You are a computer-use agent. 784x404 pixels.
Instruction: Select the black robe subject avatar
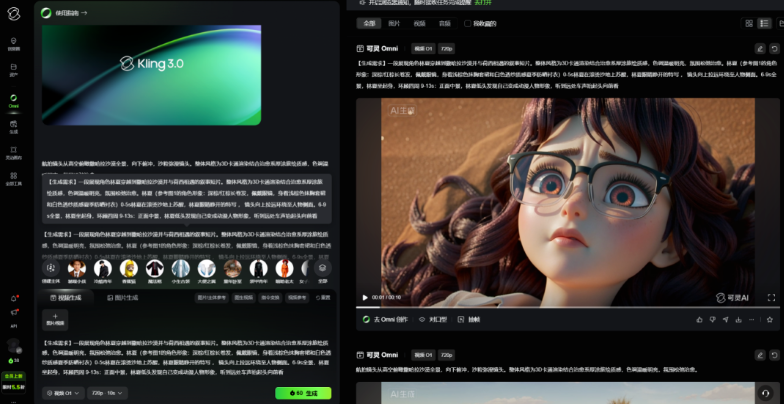tap(154, 268)
